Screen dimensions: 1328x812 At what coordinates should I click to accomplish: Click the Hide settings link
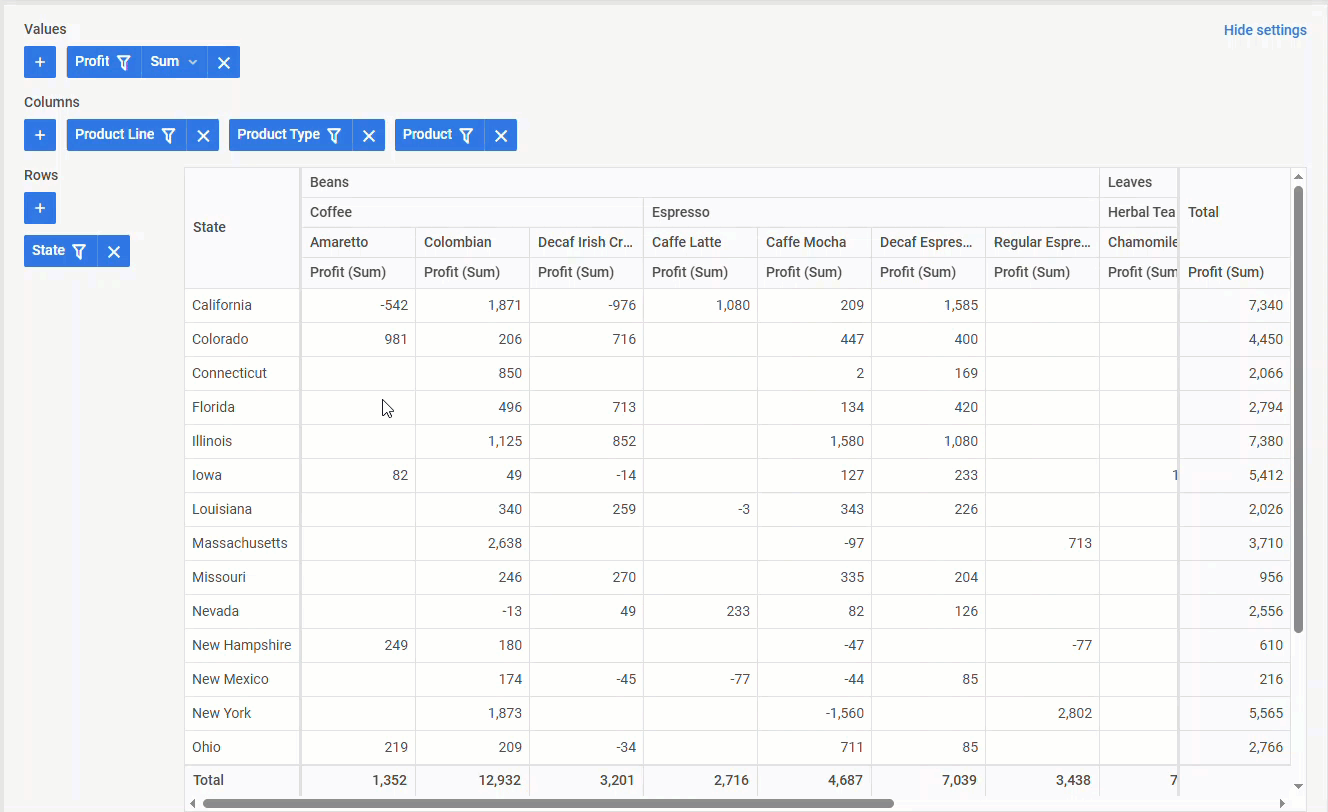pos(1265,30)
